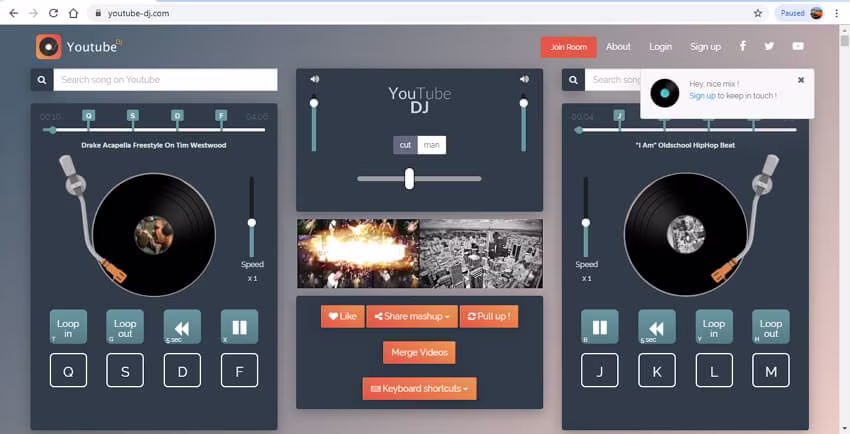Click the Merge Videos button
The image size is (850, 434).
tap(420, 352)
